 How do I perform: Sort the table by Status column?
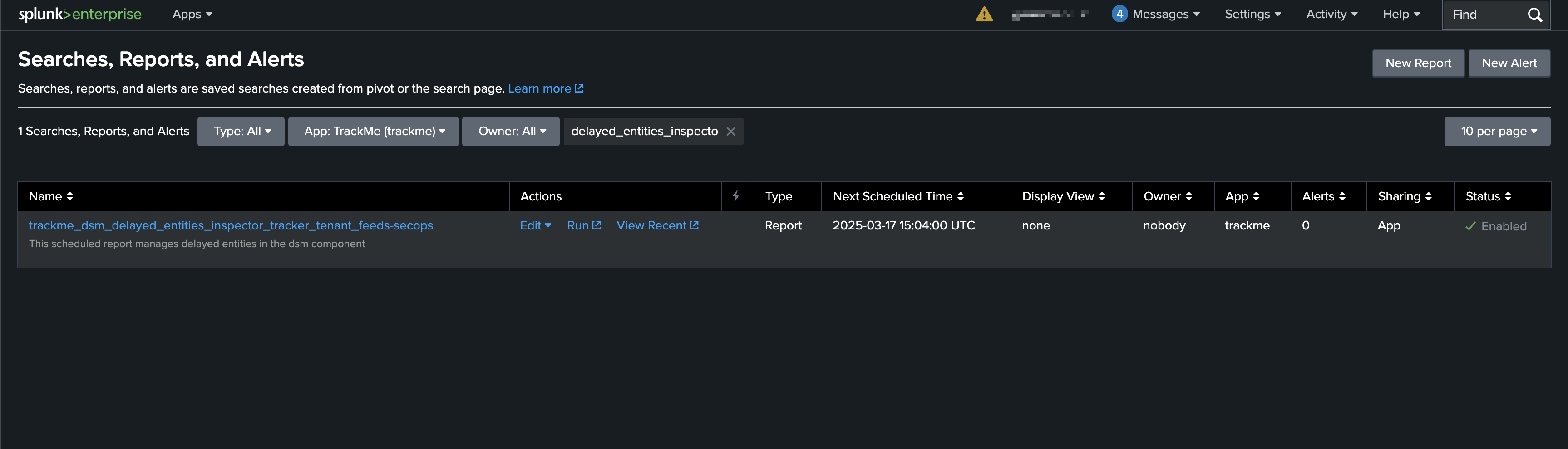[1488, 196]
